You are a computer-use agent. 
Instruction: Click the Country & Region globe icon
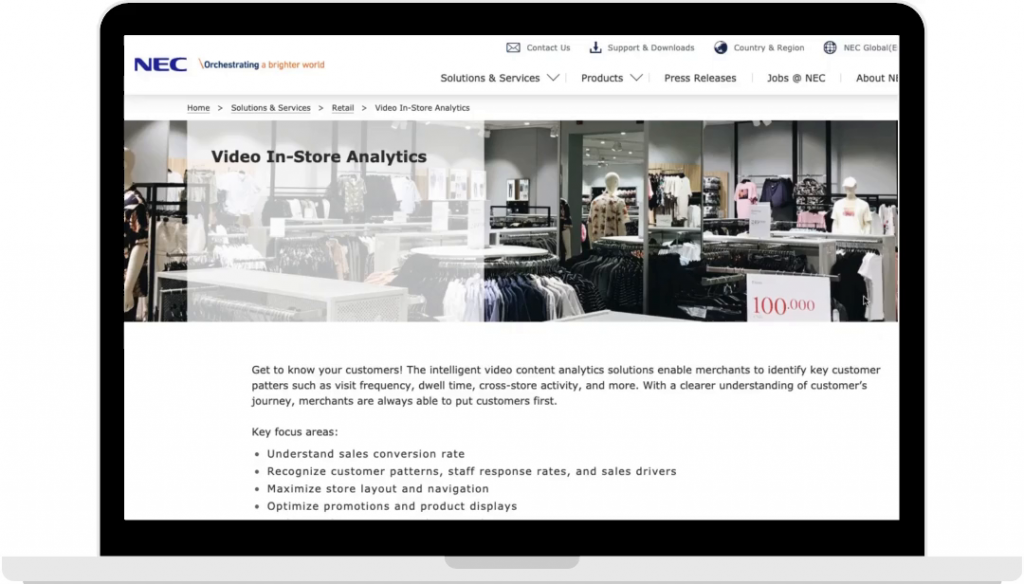720,47
